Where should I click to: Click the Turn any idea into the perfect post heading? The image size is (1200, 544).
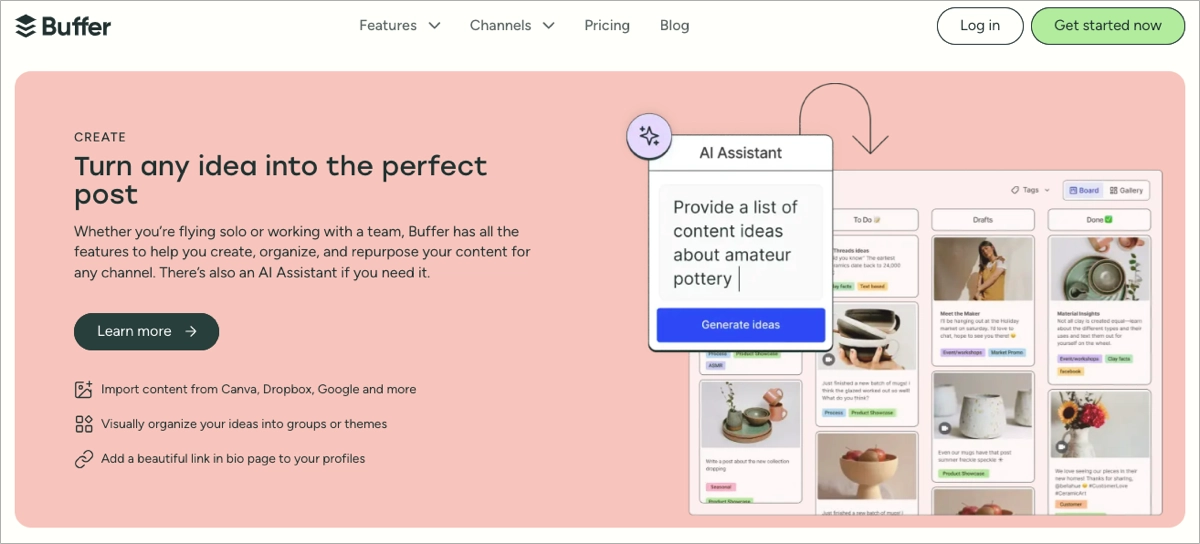[281, 179]
